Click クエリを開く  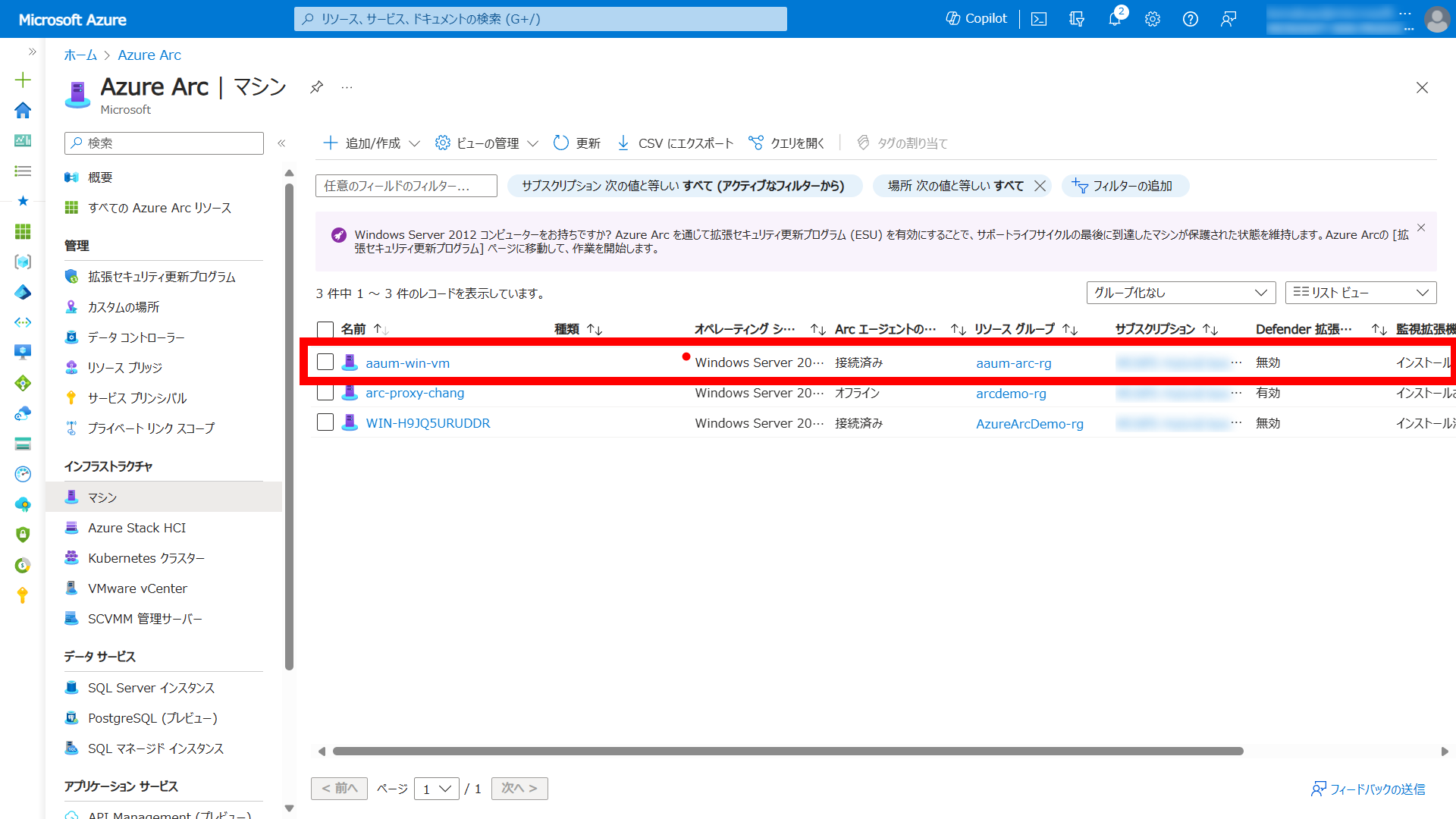786,143
